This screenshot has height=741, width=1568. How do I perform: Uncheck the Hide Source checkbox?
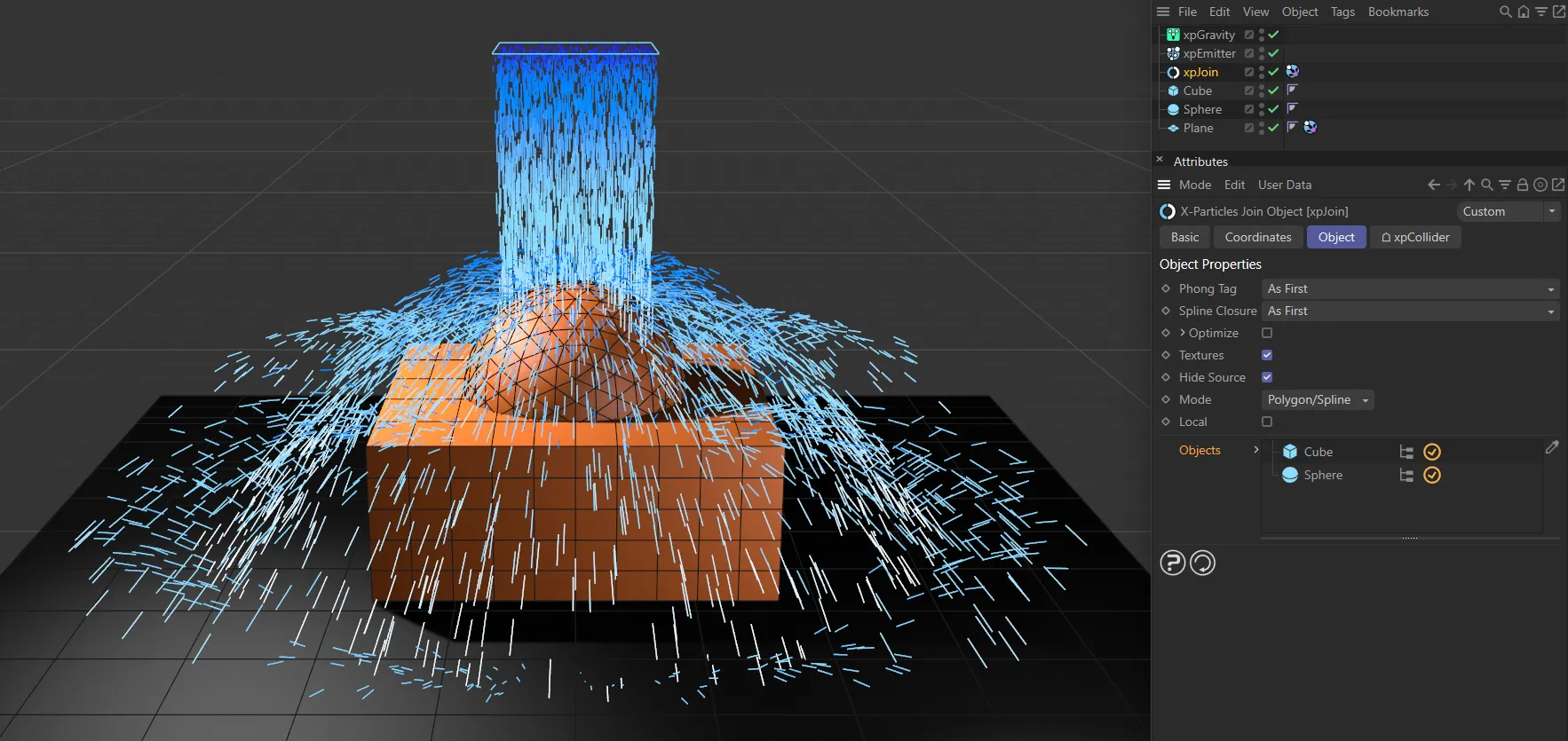[x=1267, y=377]
